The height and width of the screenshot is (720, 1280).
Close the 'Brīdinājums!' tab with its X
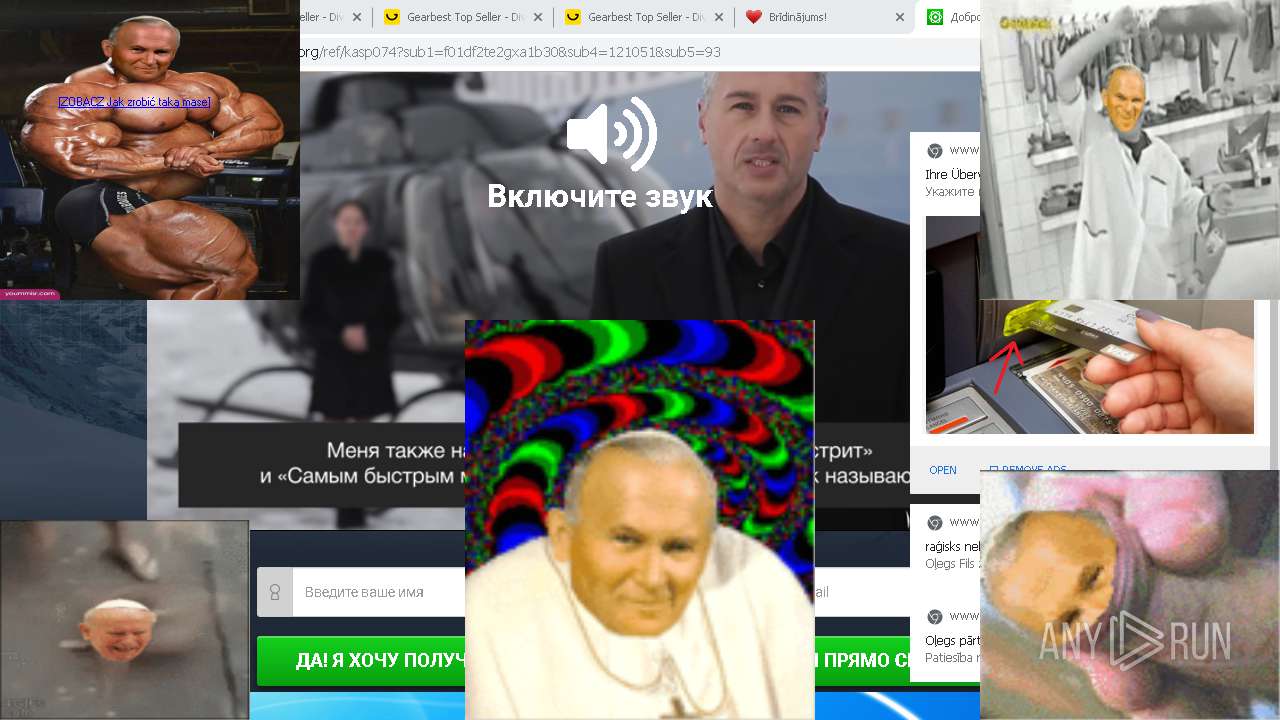pyautogui.click(x=899, y=17)
